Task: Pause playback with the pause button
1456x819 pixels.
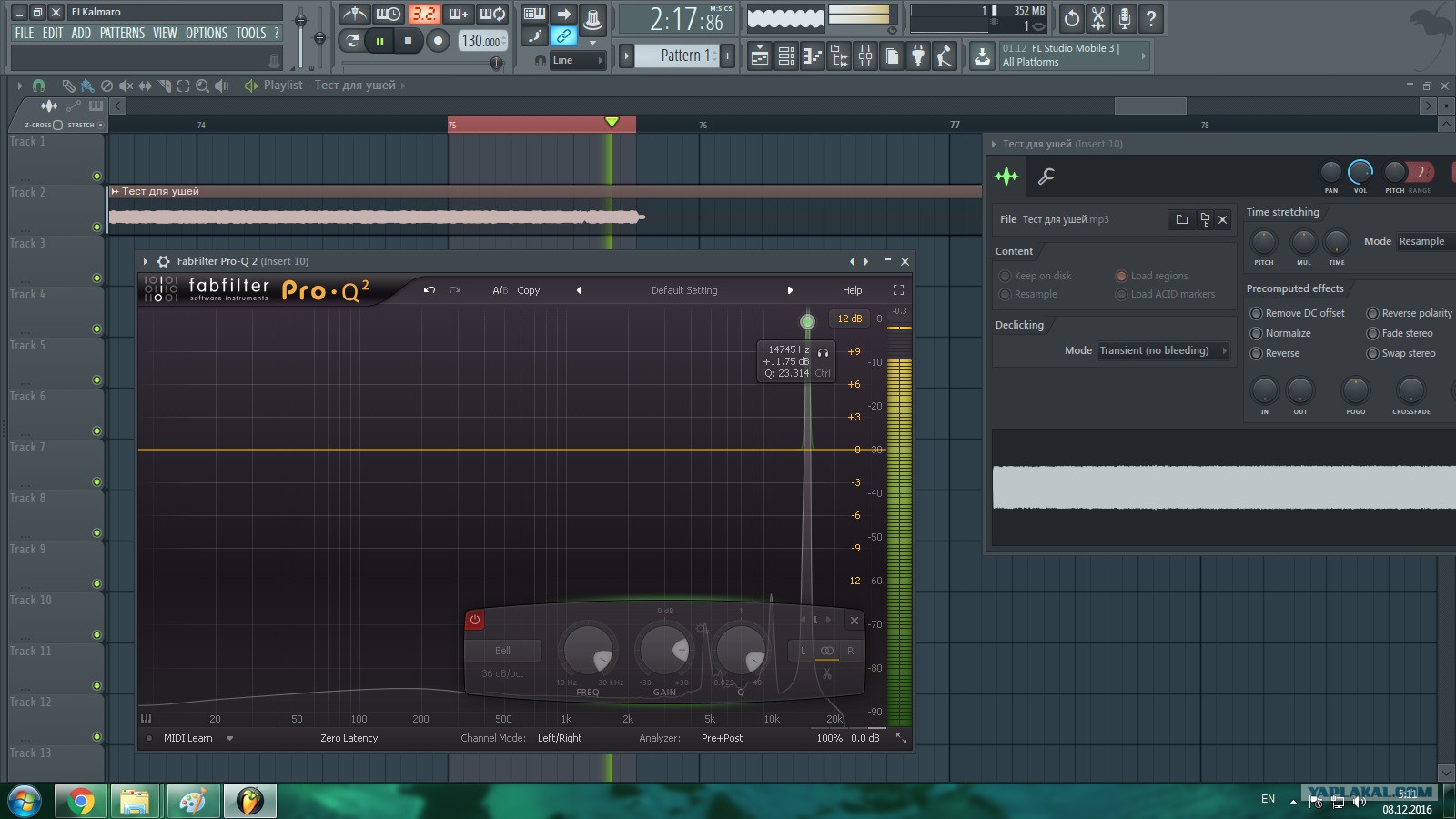Action: tap(379, 41)
